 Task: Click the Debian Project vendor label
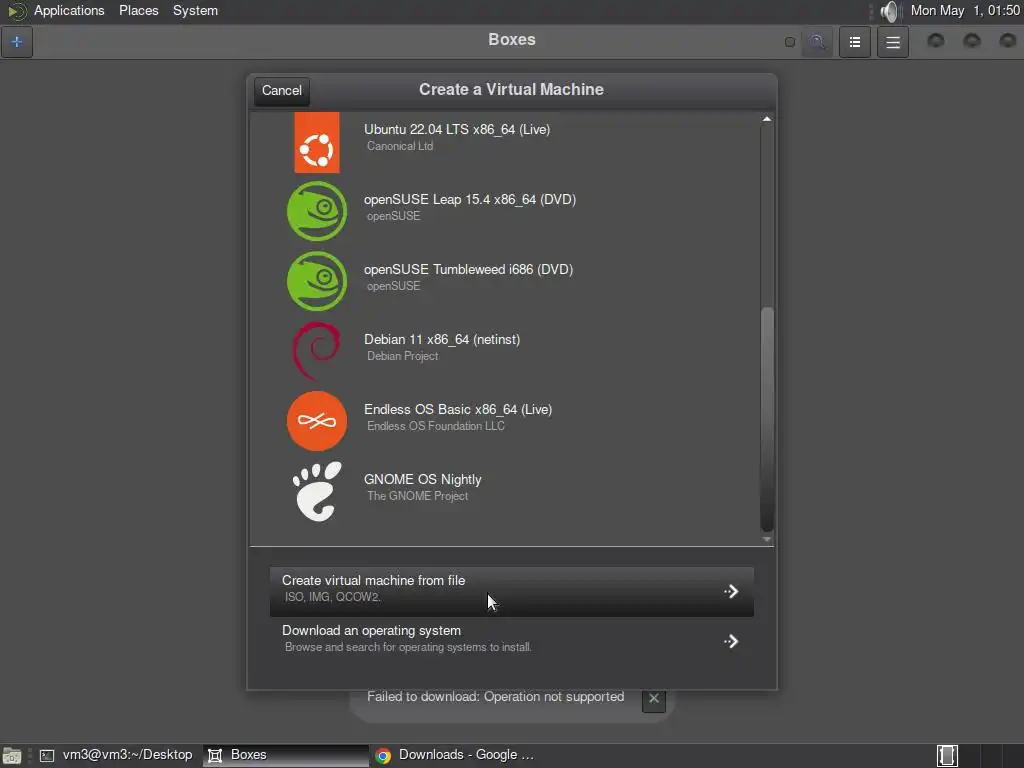point(402,357)
